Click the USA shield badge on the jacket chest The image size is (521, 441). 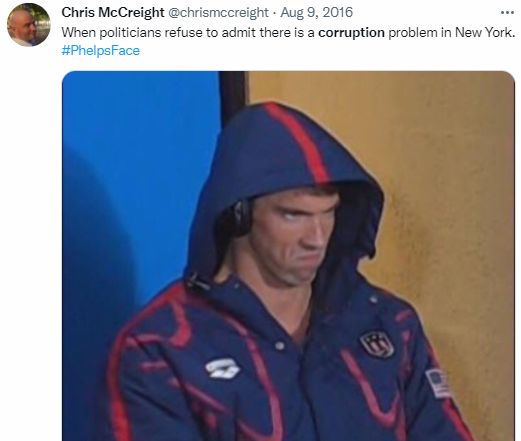click(x=377, y=344)
